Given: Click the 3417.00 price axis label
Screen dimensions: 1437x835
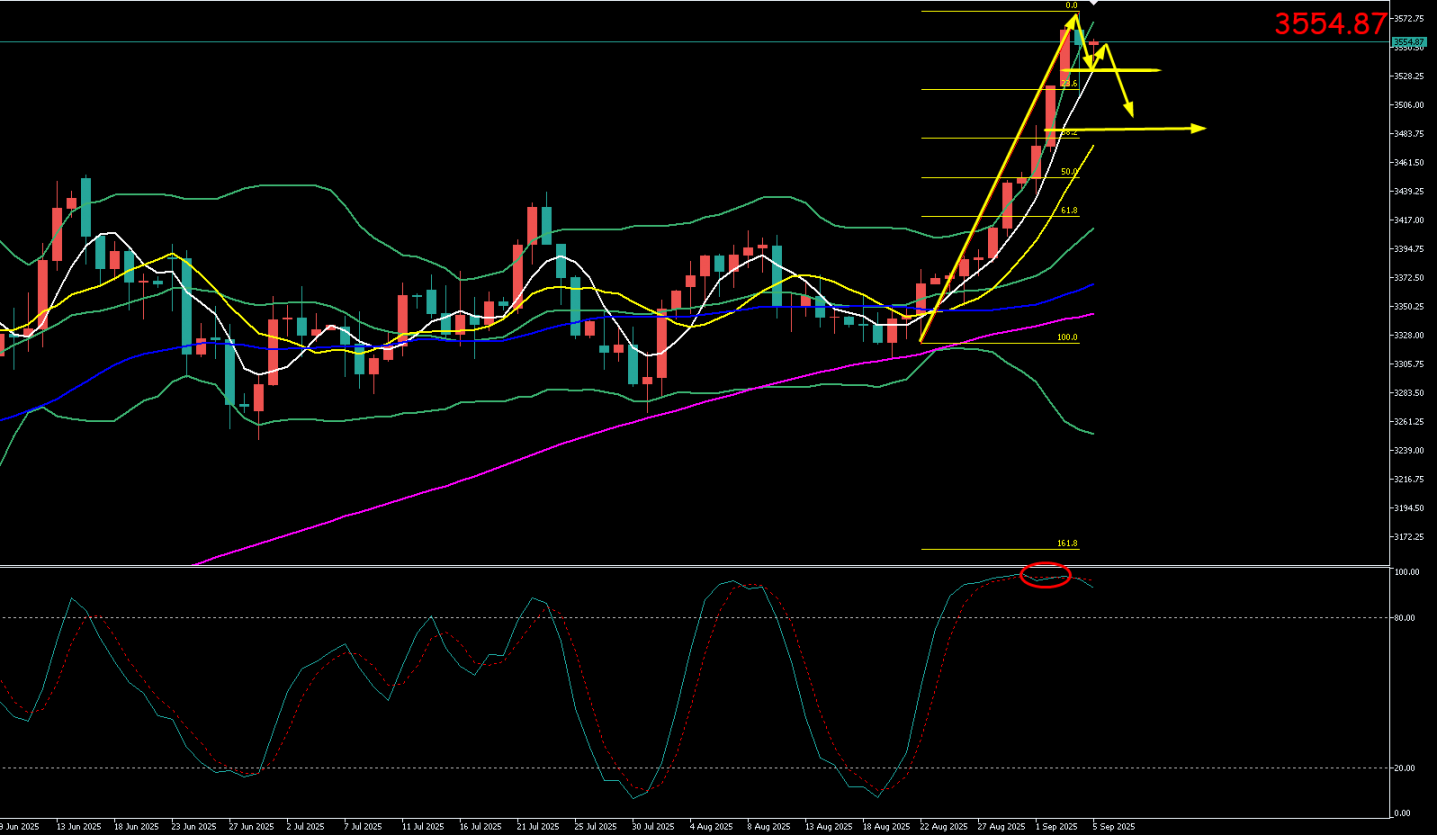Looking at the screenshot, I should coord(1411,220).
